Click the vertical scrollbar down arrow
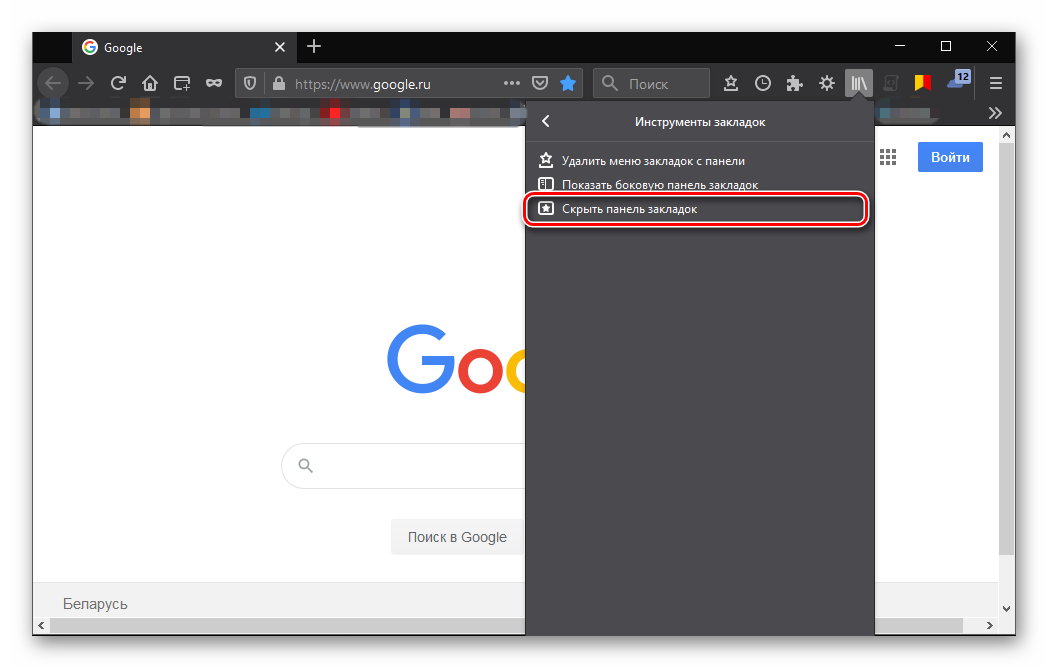1048x668 pixels. pos(1007,608)
